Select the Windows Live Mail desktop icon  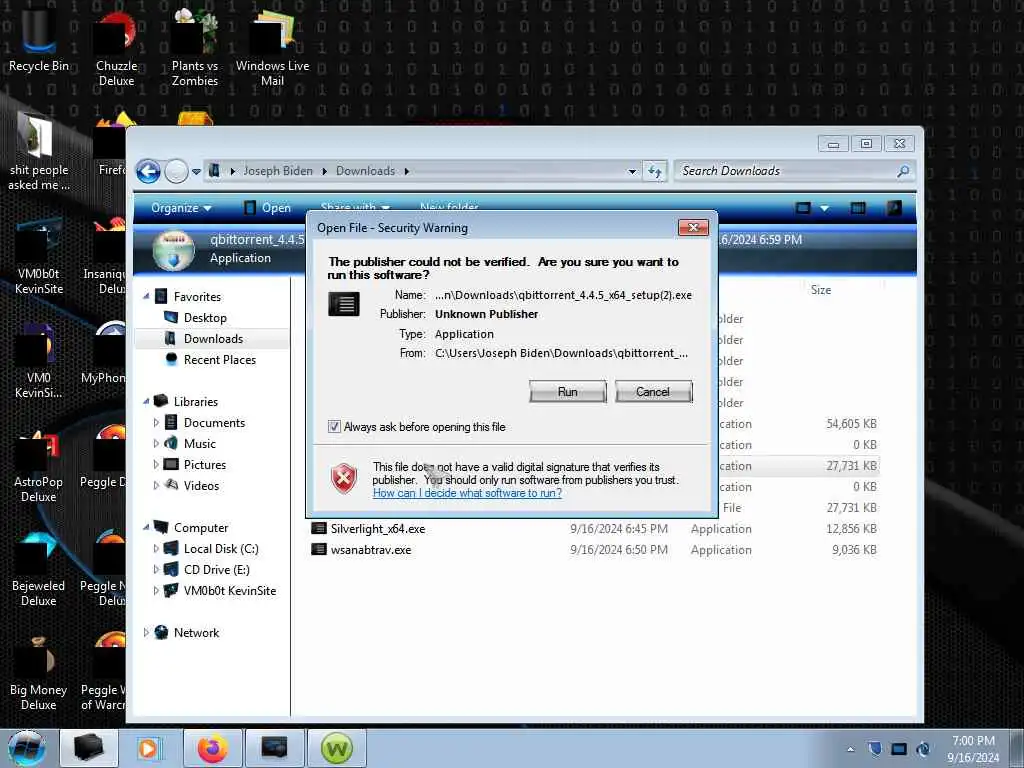click(272, 49)
